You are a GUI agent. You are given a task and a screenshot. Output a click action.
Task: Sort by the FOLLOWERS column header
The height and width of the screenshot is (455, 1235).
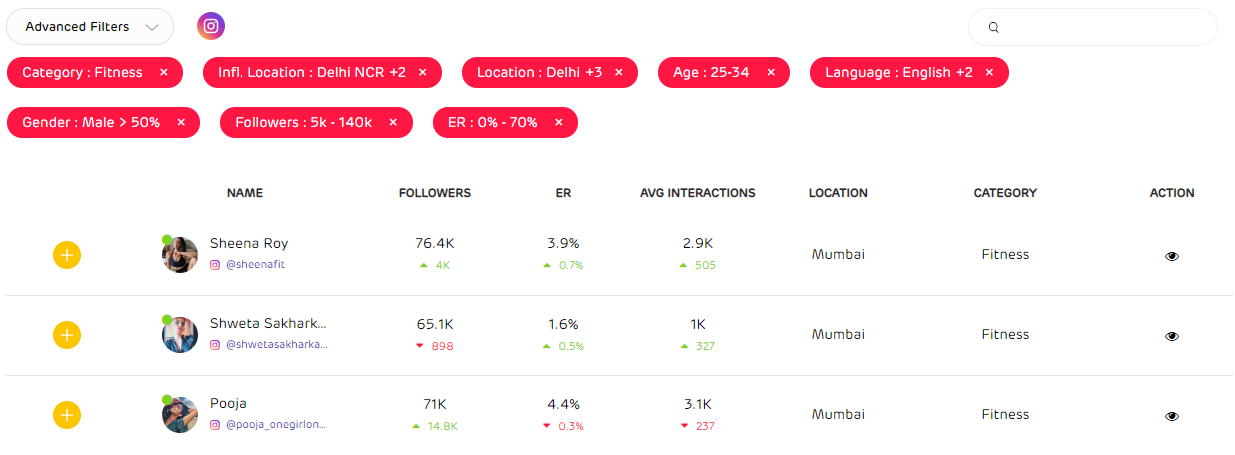(434, 193)
